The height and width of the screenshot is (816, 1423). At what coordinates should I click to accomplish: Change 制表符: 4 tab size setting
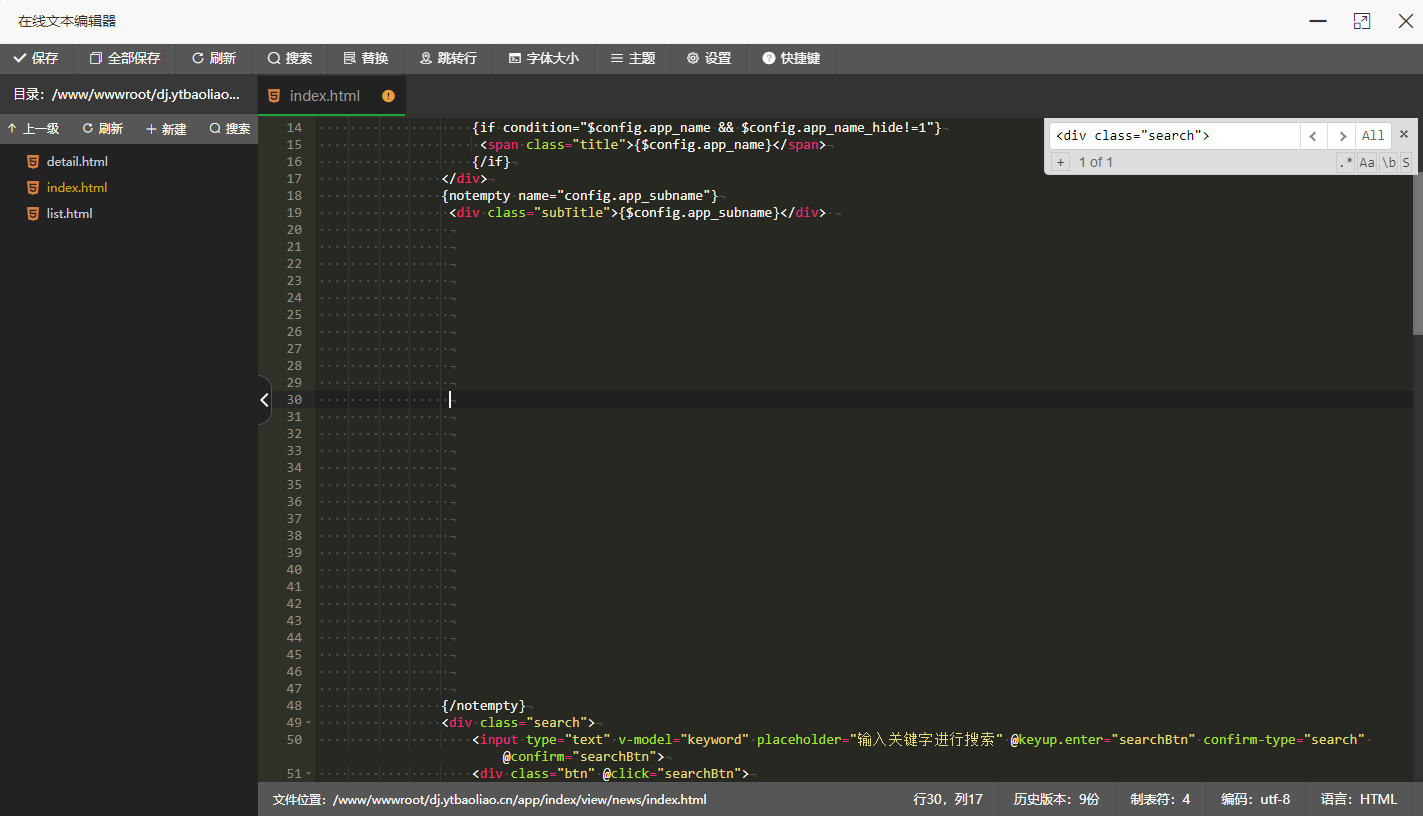pyautogui.click(x=1160, y=799)
